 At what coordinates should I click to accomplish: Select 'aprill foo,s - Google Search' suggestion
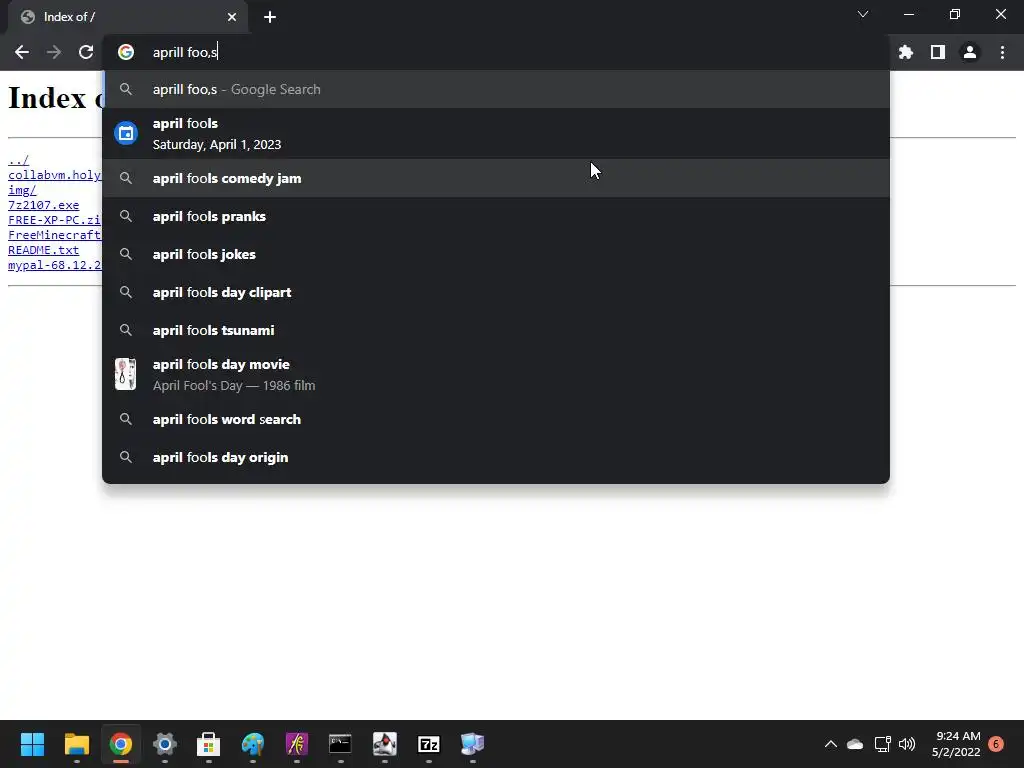496,89
